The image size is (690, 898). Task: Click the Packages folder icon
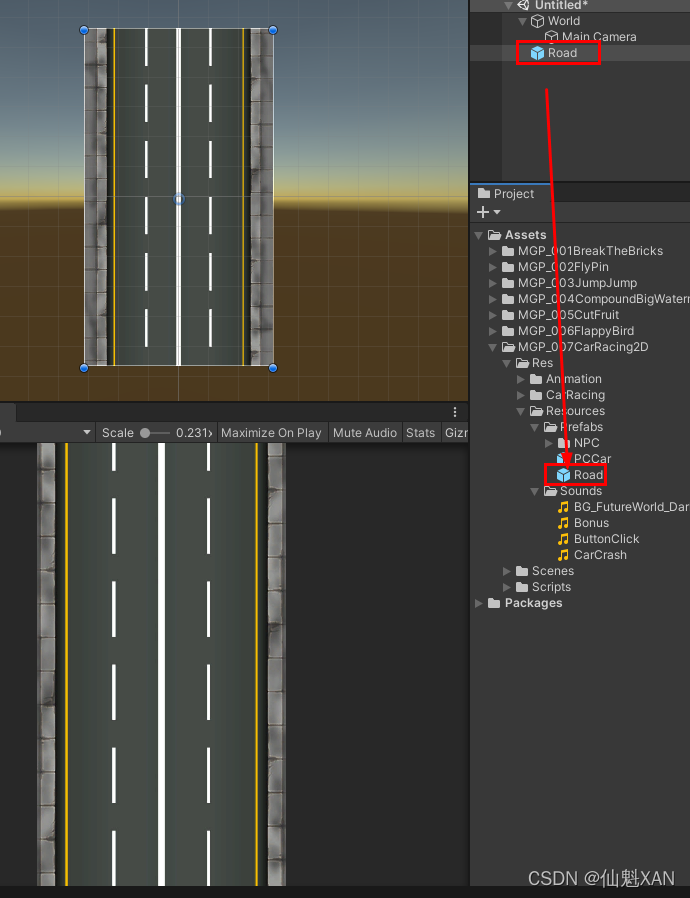(494, 603)
